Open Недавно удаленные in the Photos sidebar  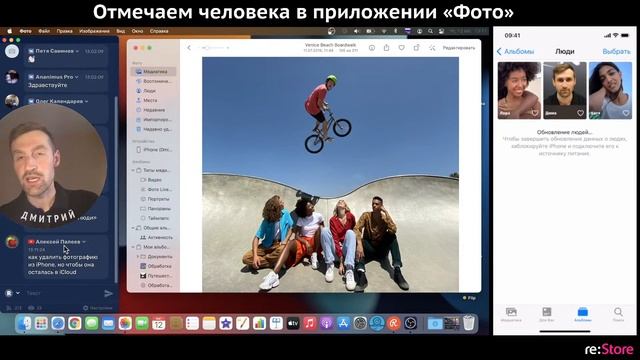pos(153,129)
